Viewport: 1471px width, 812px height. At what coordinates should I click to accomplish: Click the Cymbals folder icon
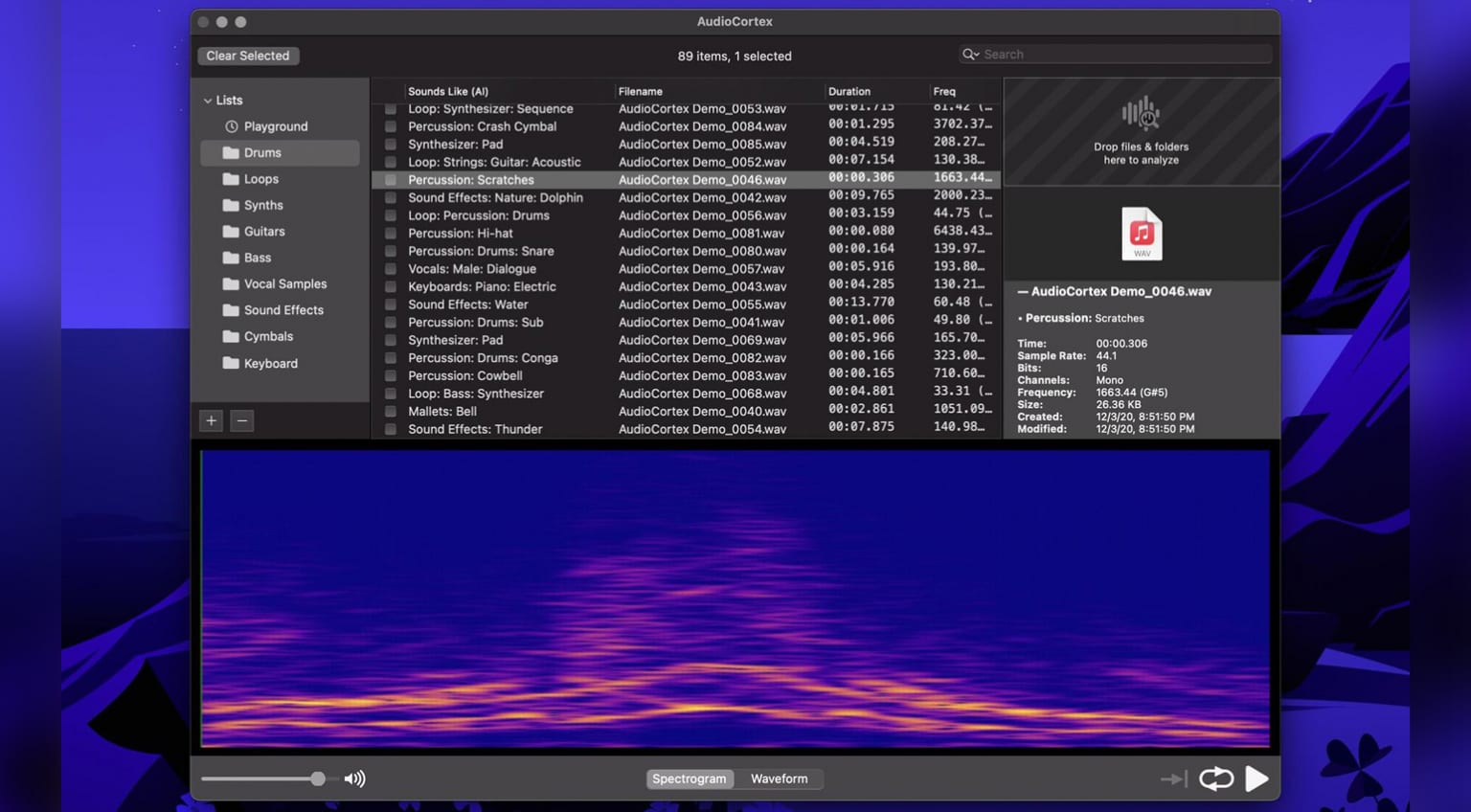[231, 337]
